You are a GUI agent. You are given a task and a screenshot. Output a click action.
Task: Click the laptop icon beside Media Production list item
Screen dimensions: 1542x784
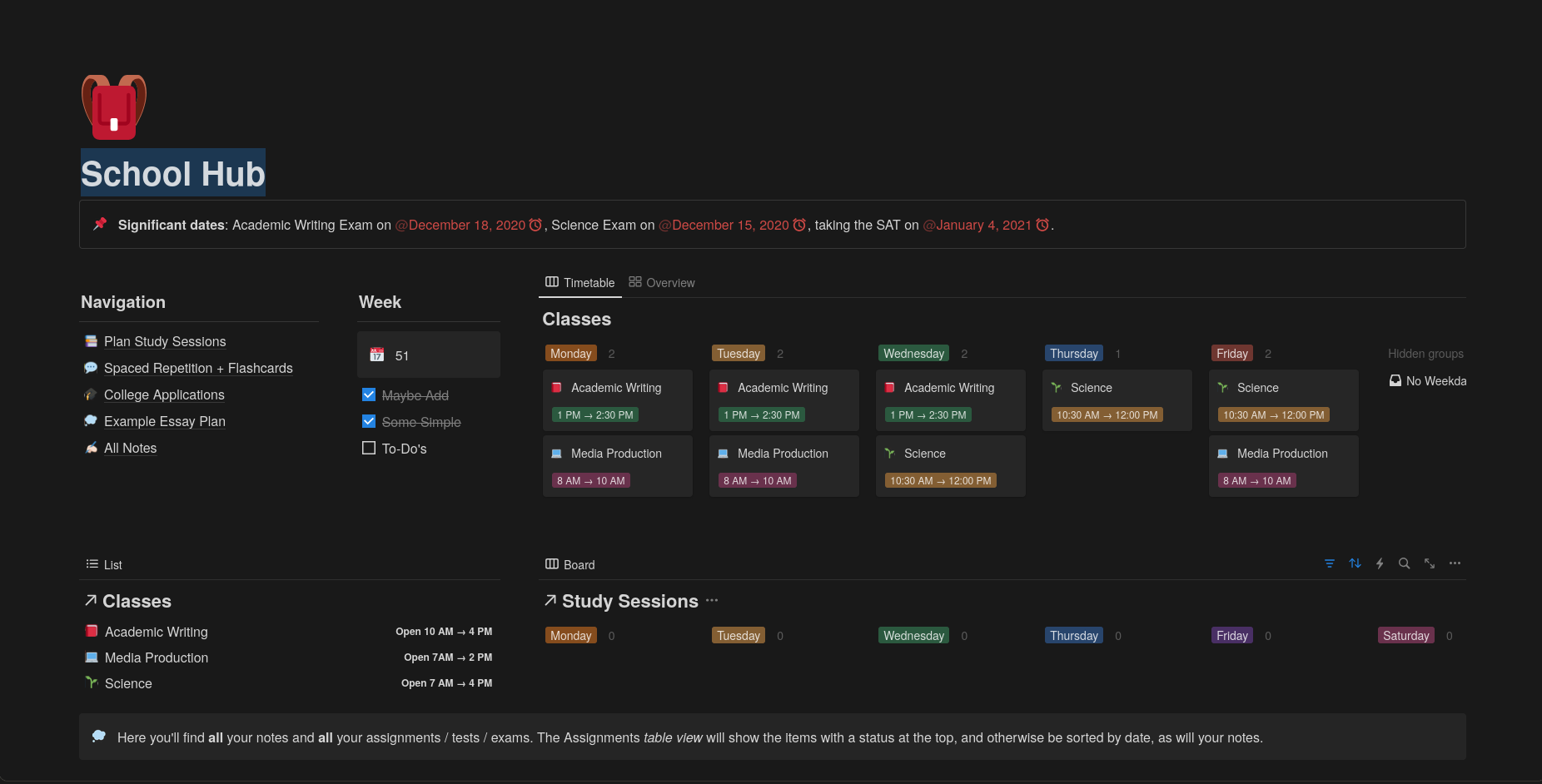click(x=92, y=657)
